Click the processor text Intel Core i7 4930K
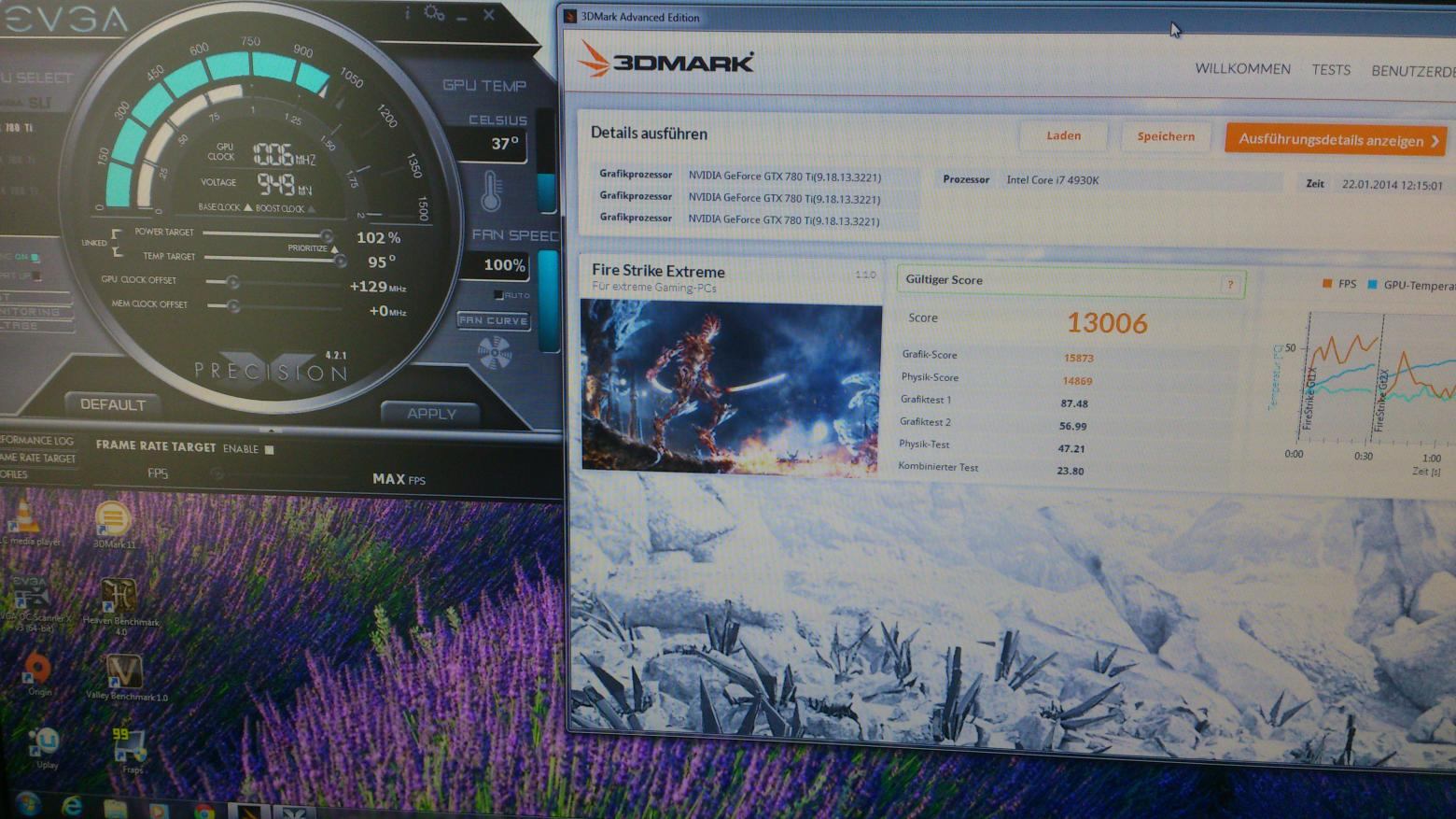Image resolution: width=1456 pixels, height=819 pixels. (x=1052, y=179)
